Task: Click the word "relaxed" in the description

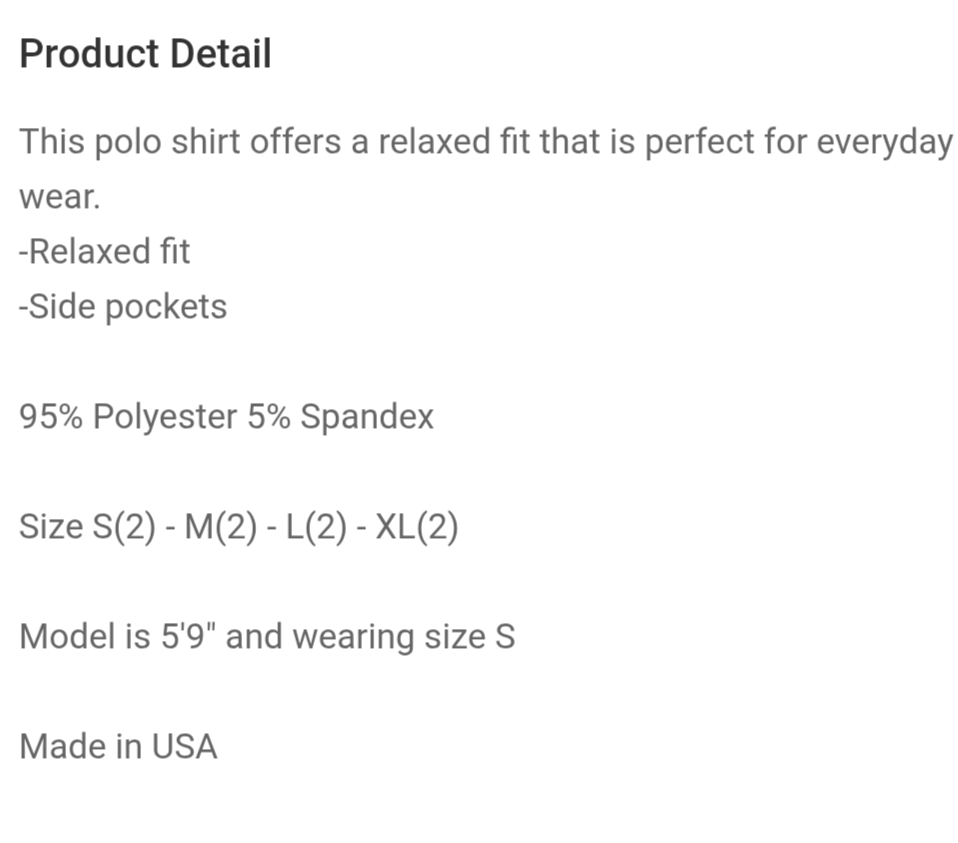Action: pos(434,142)
